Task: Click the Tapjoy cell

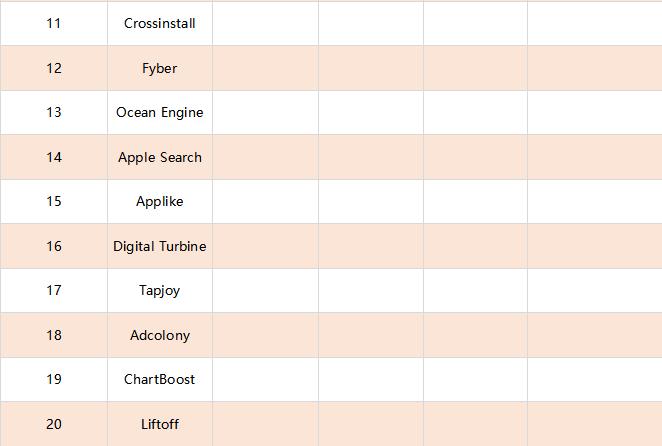Action: coord(160,290)
